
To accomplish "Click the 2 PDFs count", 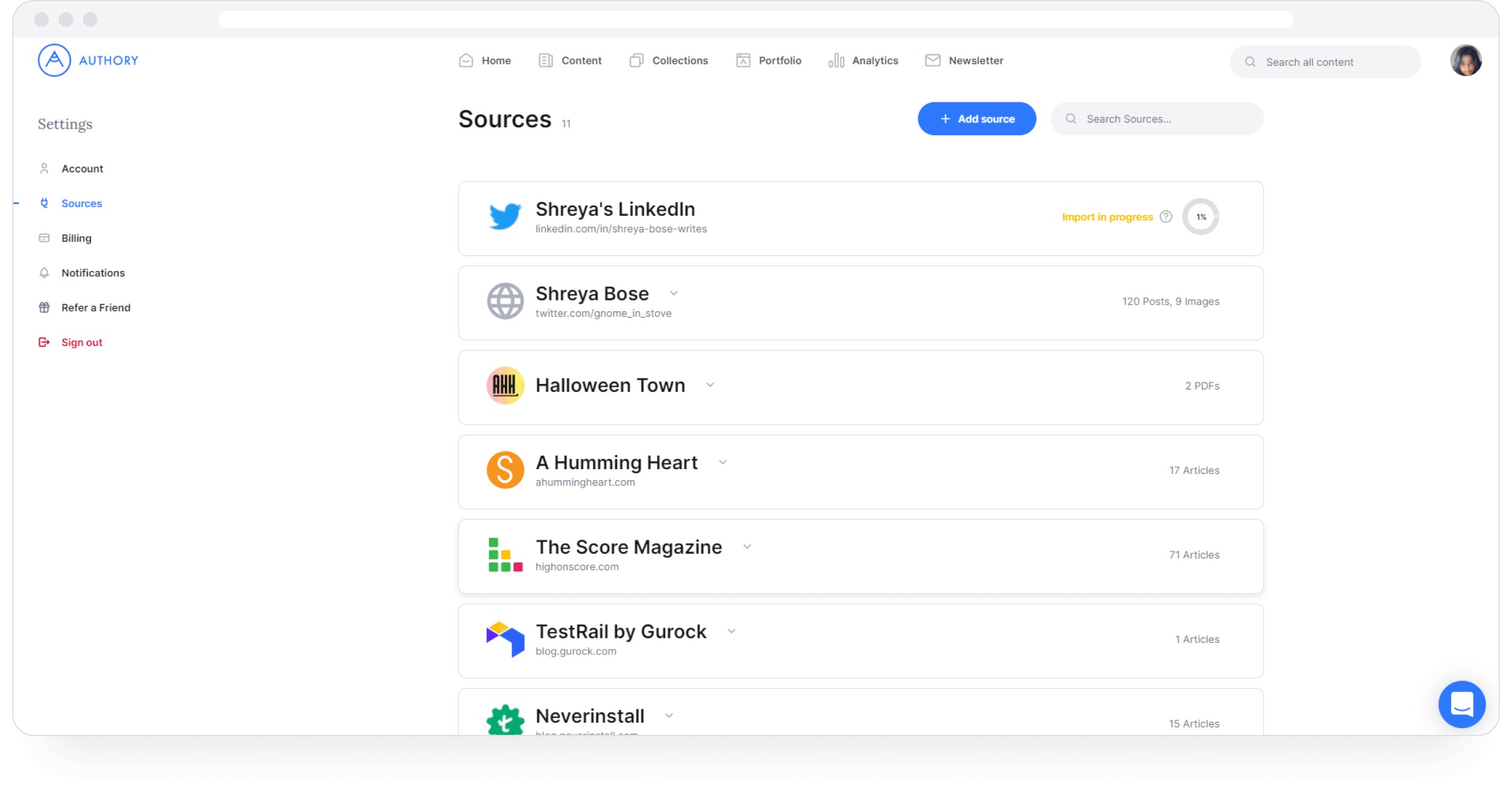I will coord(1202,386).
